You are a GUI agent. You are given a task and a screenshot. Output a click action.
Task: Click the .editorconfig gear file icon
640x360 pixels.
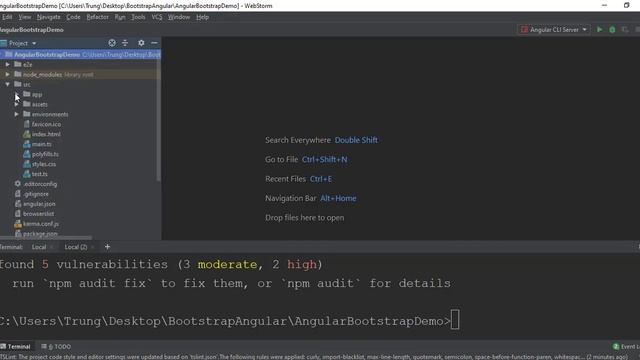pos(18,184)
